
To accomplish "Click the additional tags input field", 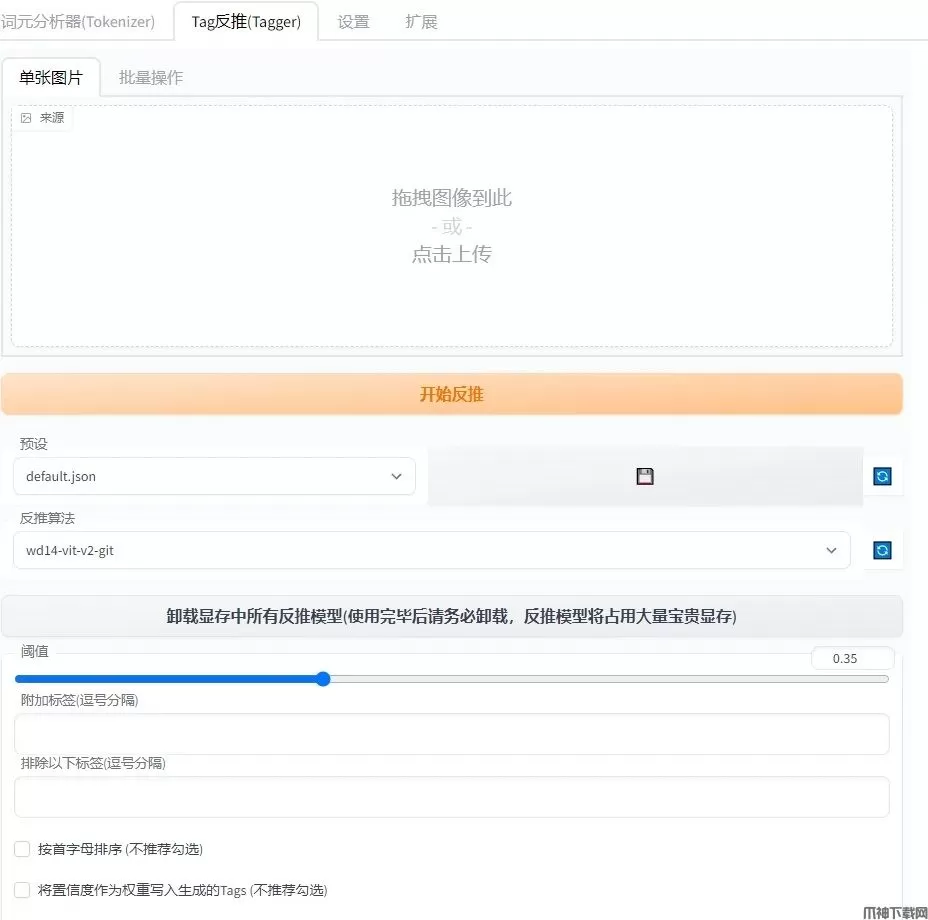I will tap(451, 734).
